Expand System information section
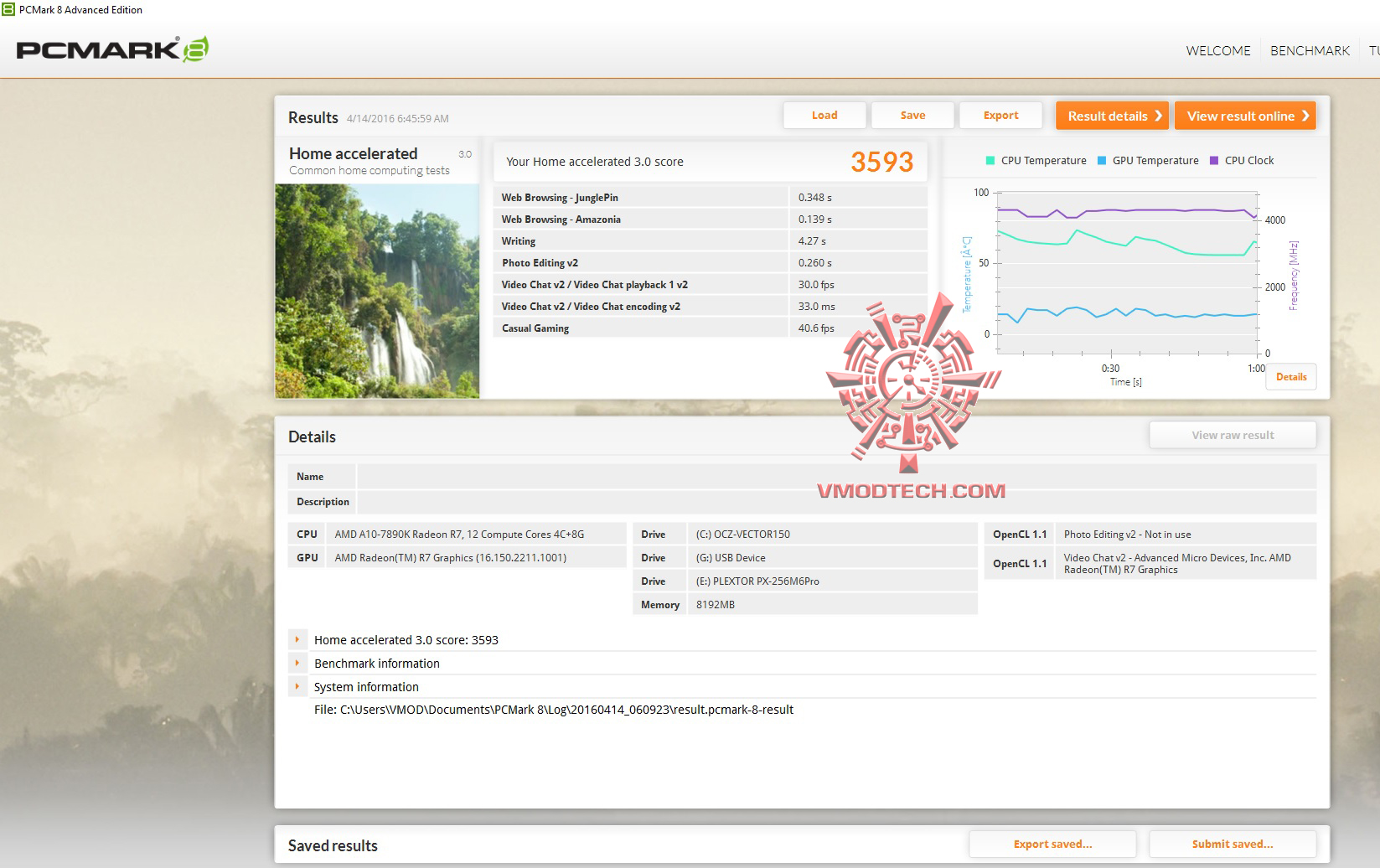1380x868 pixels. 297,686
